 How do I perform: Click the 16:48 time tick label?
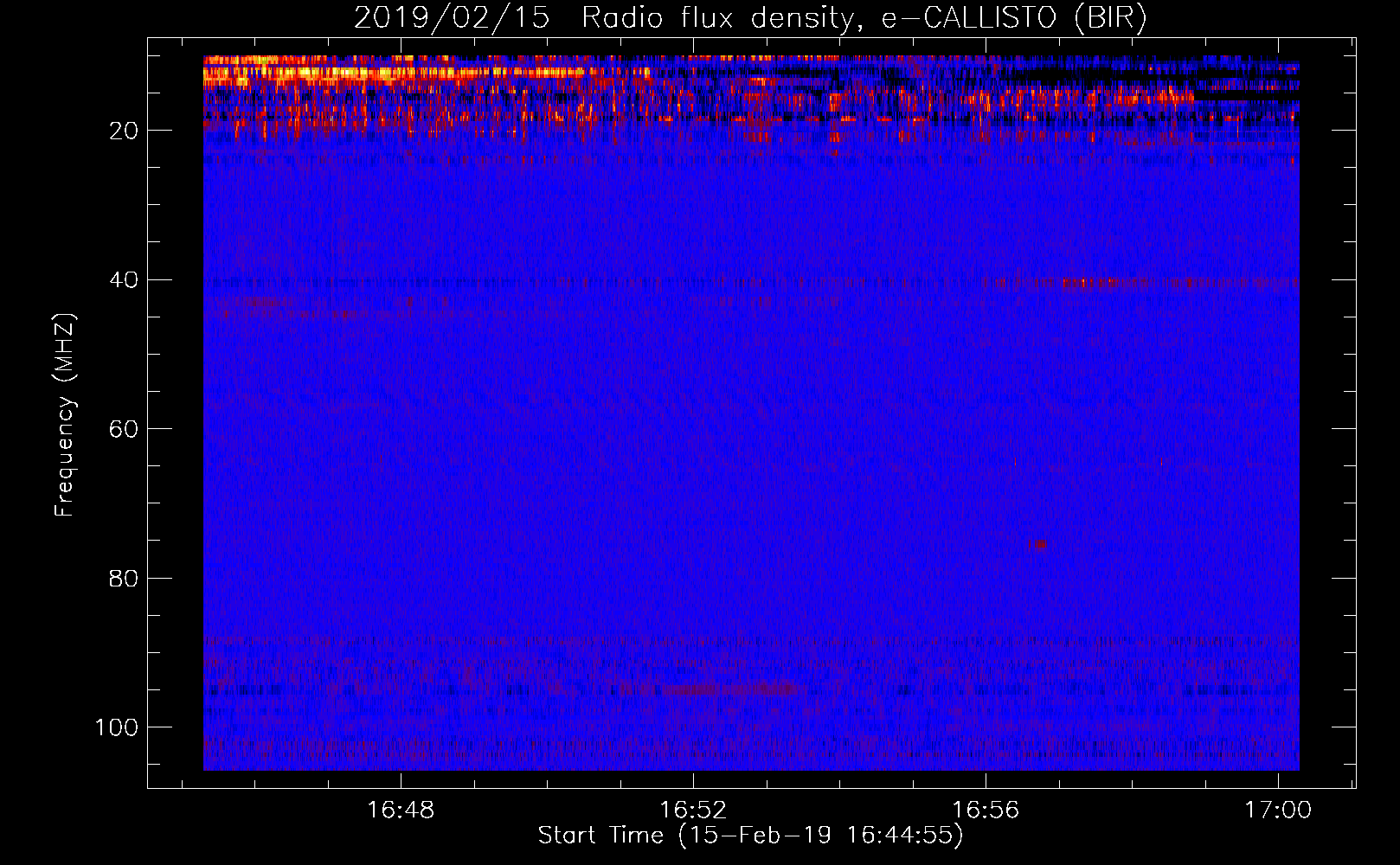[401, 811]
